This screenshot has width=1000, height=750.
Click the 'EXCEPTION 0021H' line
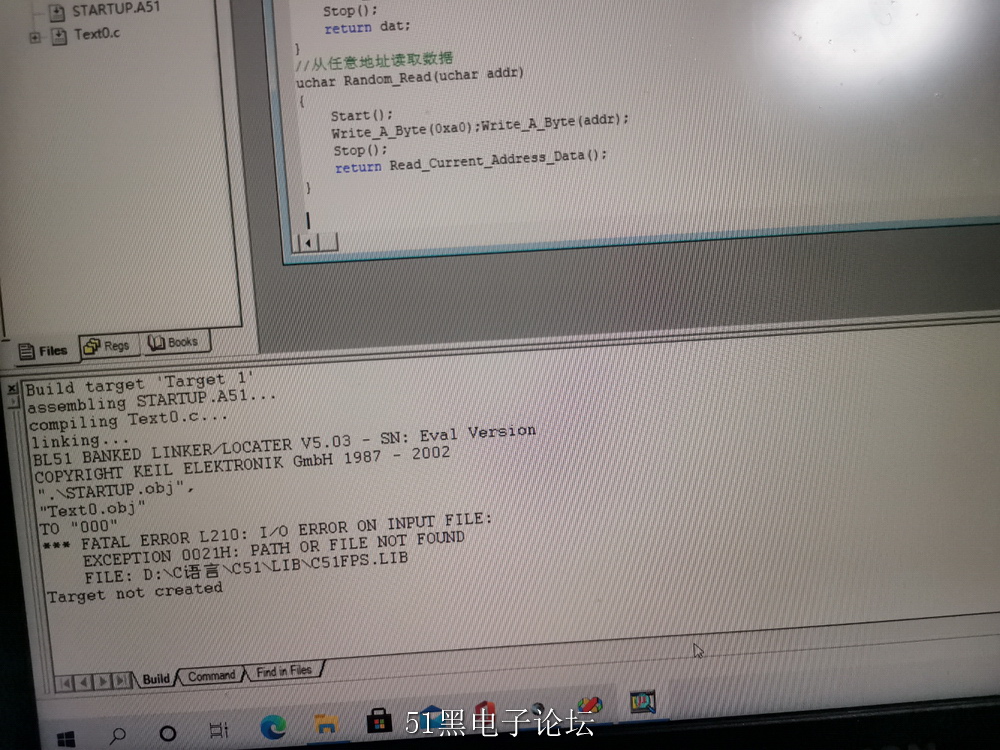(274, 550)
